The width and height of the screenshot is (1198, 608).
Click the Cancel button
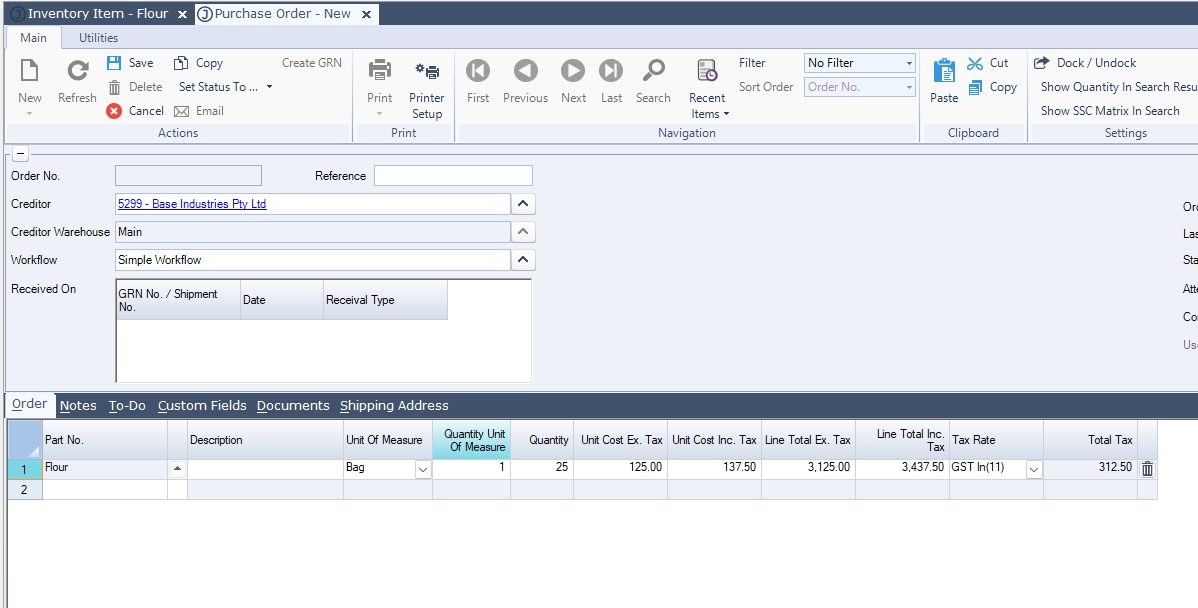coord(136,111)
